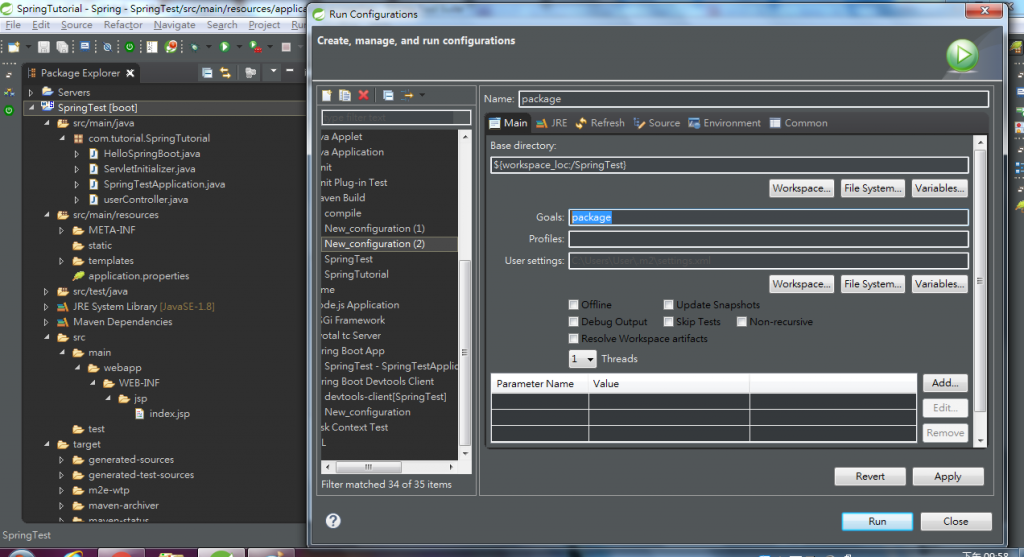The image size is (1024, 557).
Task: Expand the Servers node in Package Explorer
Action: [x=31, y=92]
